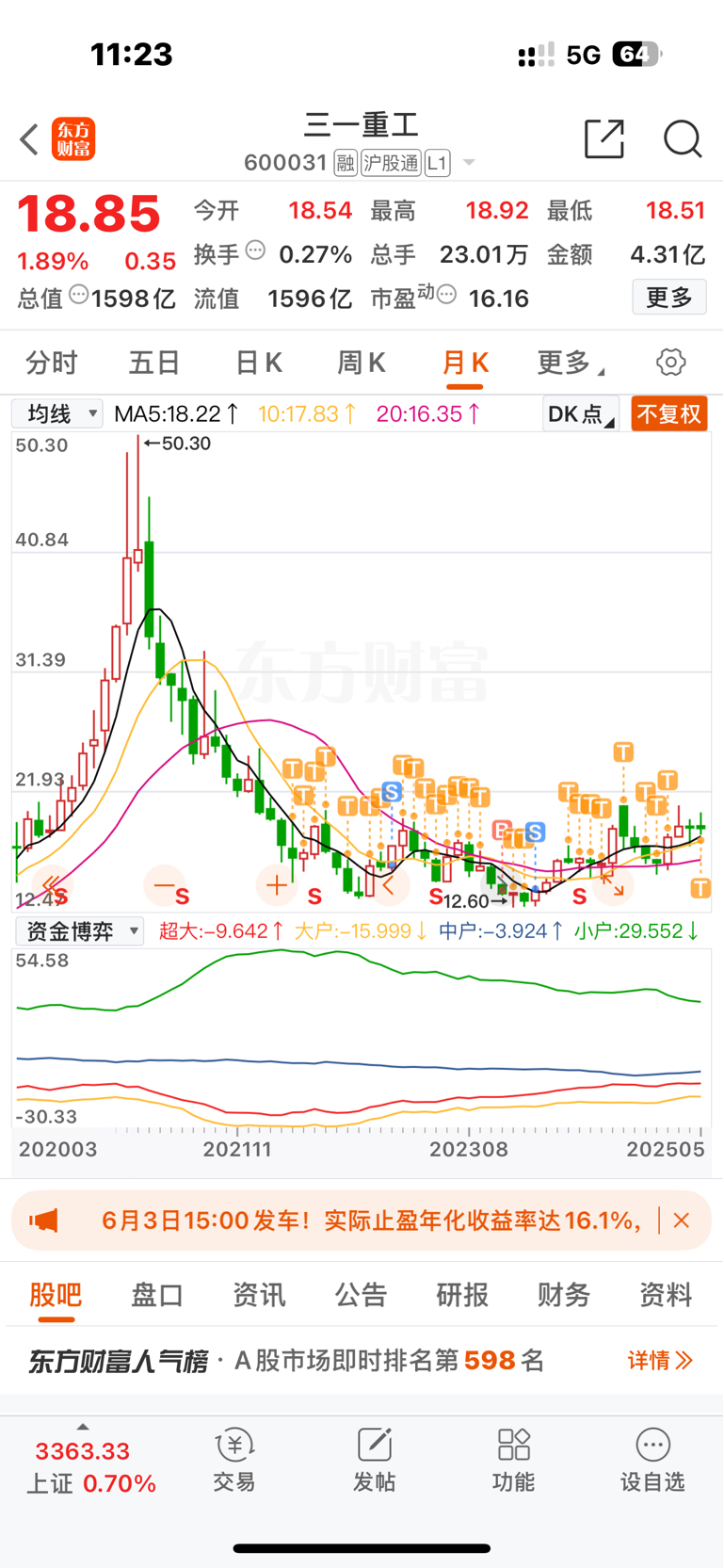Tap the chart zoom-out minus button
724x1568 pixels.
164,885
